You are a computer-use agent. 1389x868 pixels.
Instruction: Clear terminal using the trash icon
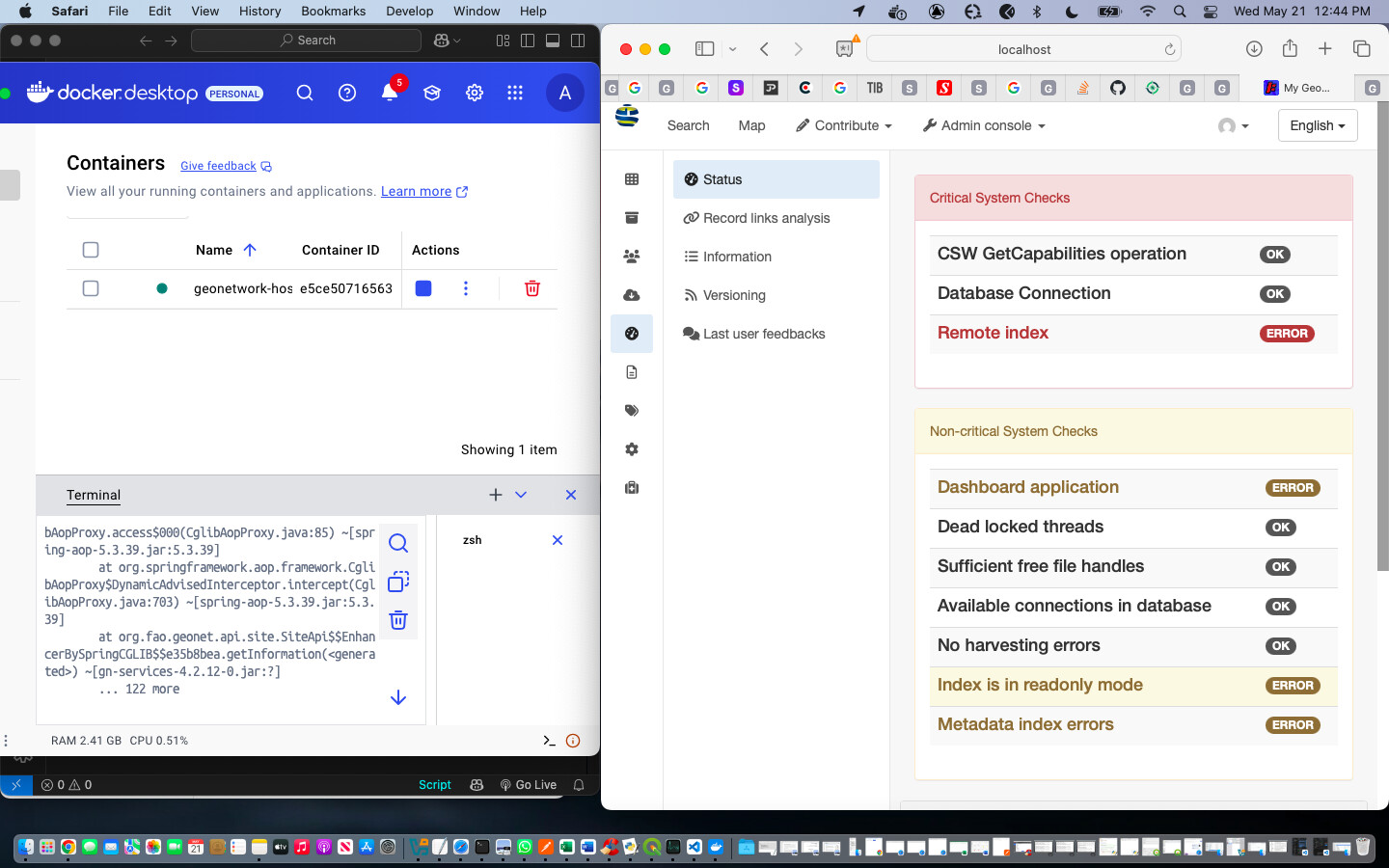398,620
